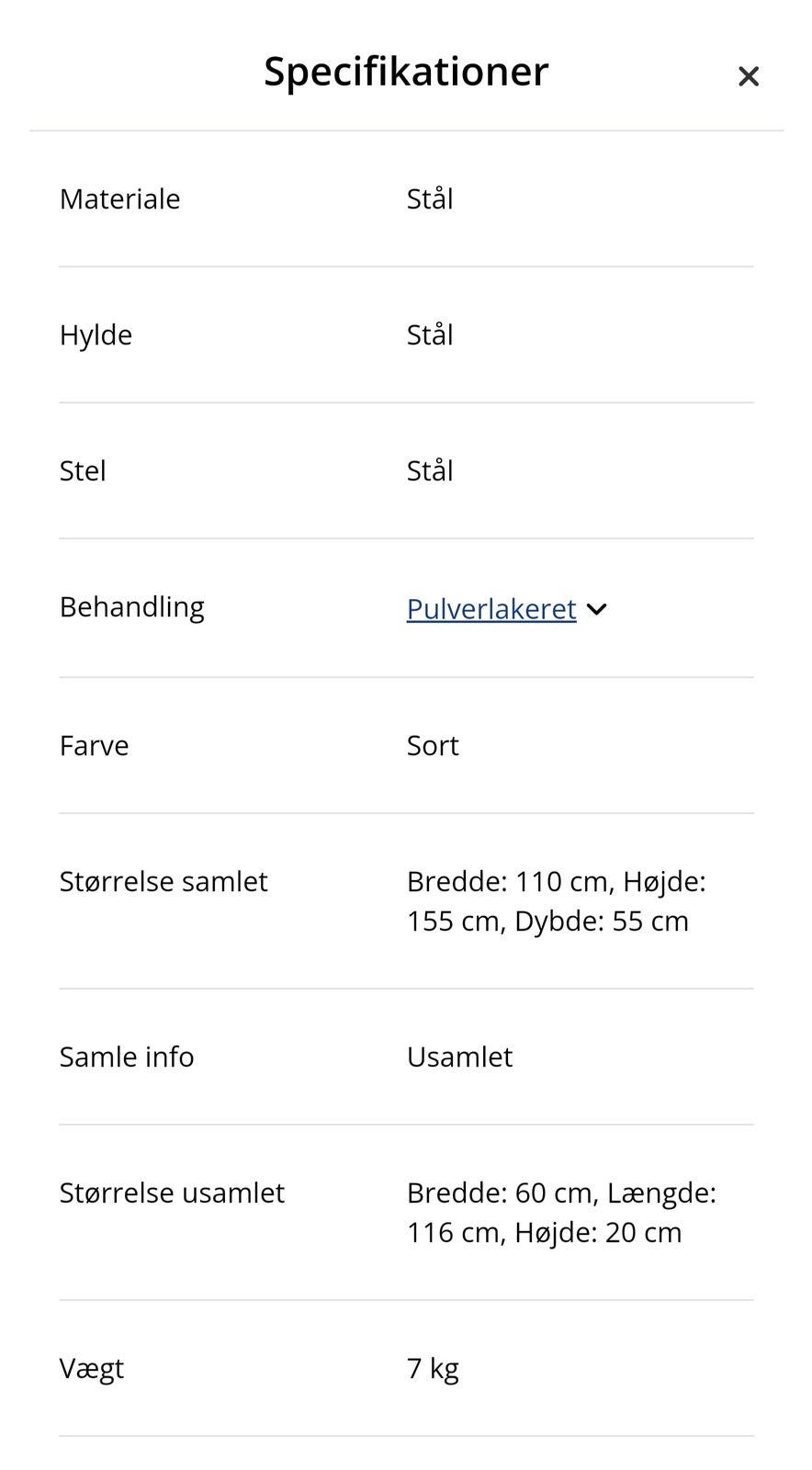
Task: Click the Hylde specification label
Action: (96, 334)
